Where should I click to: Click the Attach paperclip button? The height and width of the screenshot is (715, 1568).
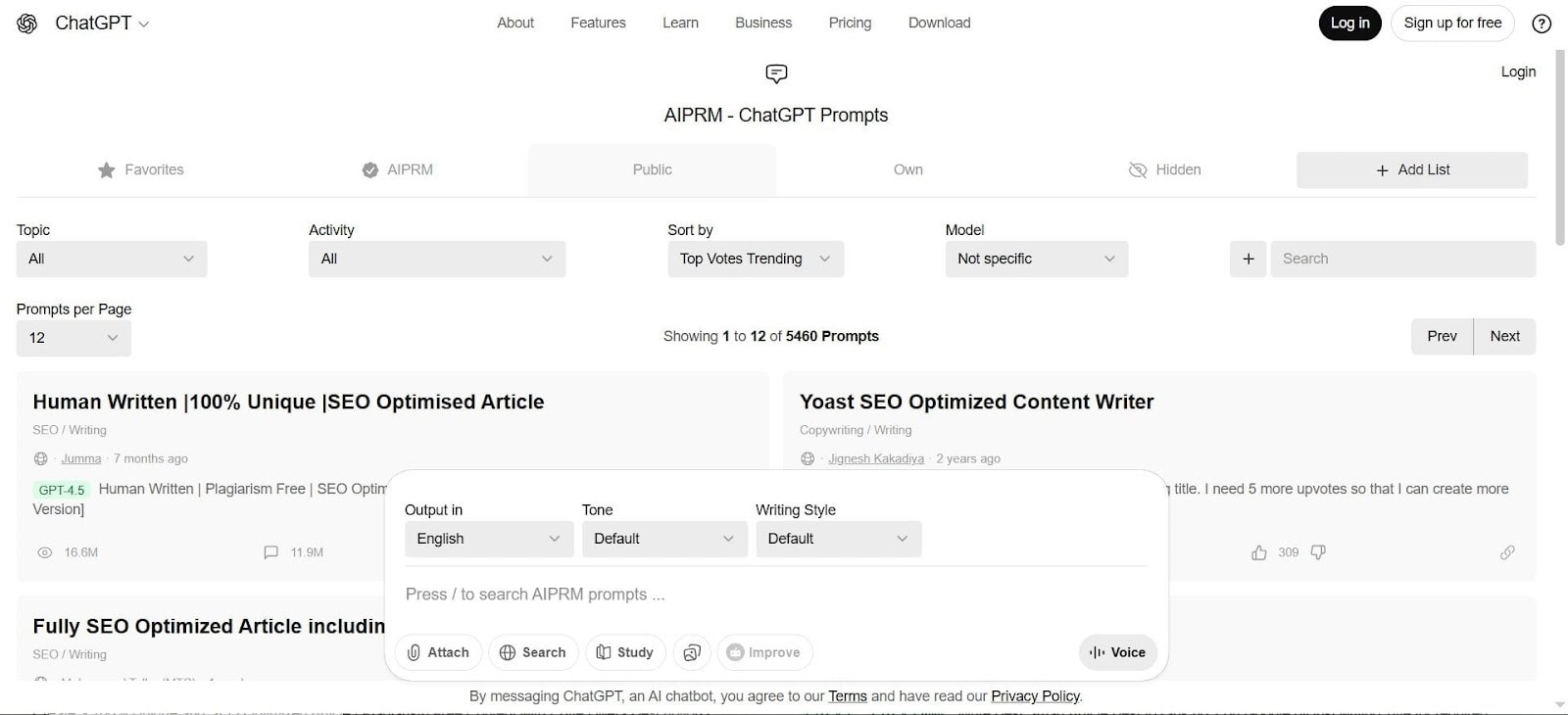[438, 652]
